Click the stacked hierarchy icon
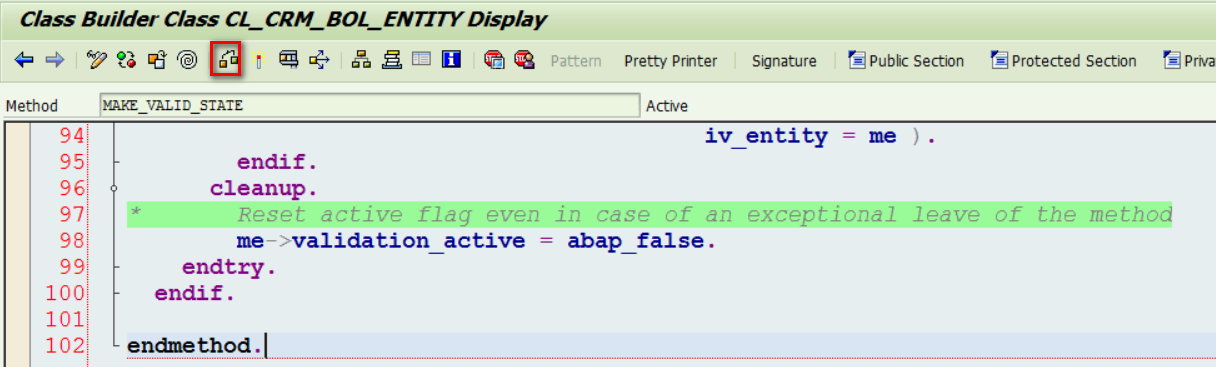1216x367 pixels. point(391,60)
